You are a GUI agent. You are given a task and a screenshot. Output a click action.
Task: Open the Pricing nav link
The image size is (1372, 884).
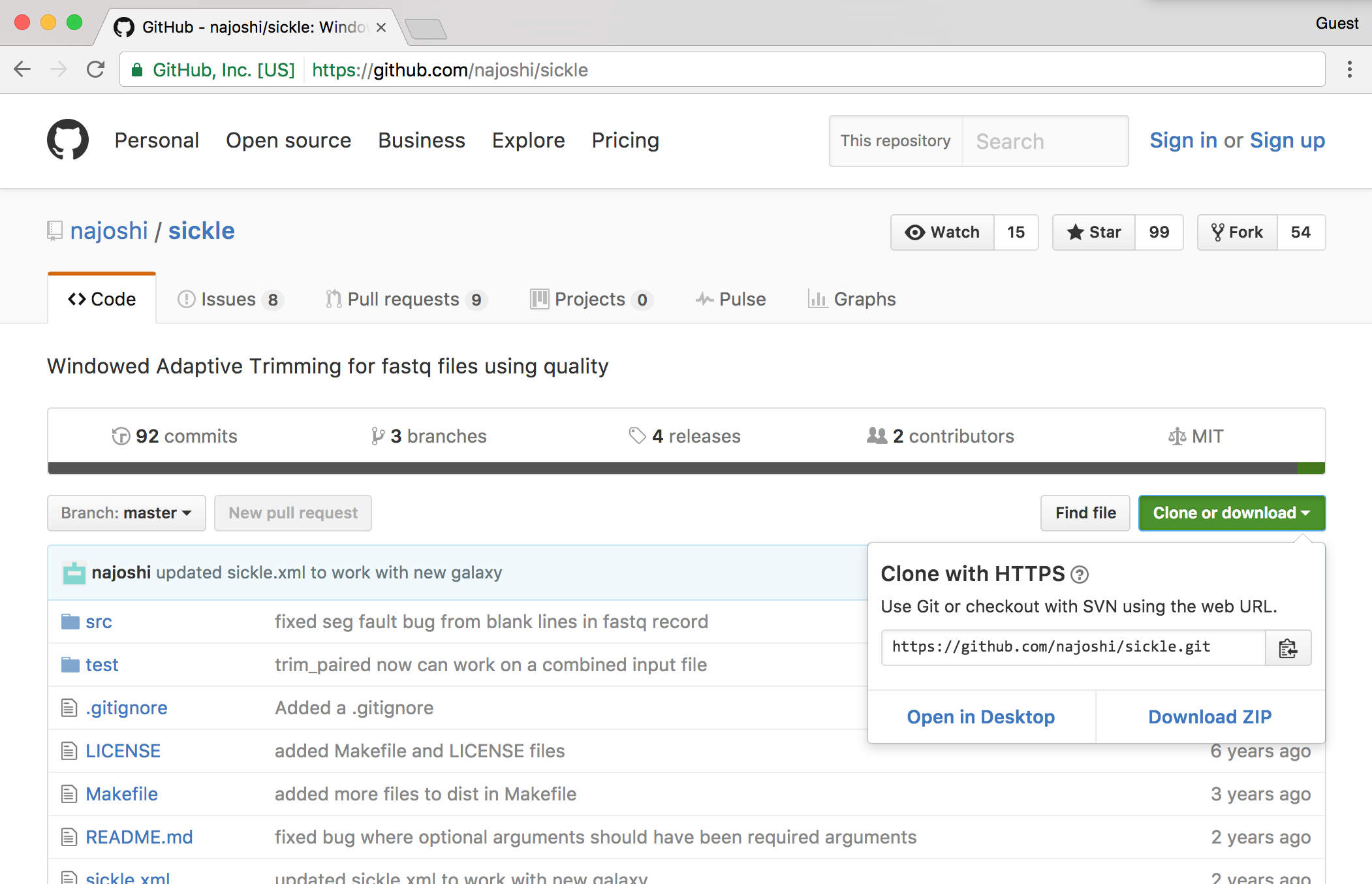(625, 140)
